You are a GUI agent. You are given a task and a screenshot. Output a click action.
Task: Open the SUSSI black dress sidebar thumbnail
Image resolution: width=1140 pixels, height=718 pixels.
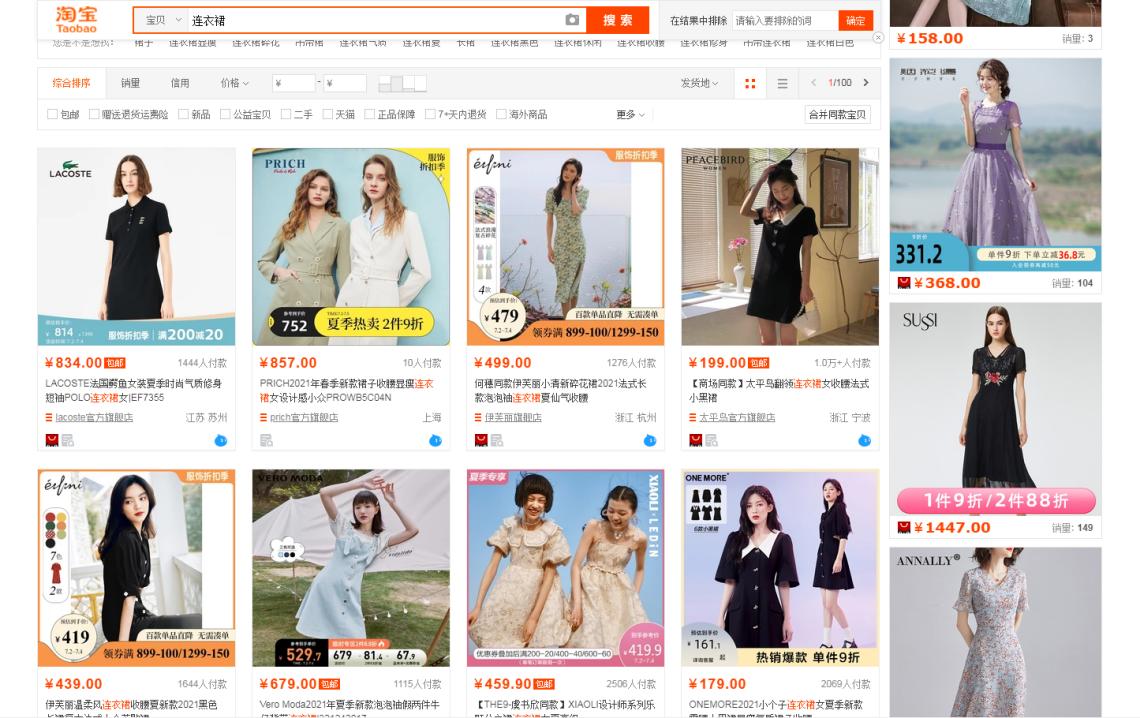pyautogui.click(x=995, y=409)
